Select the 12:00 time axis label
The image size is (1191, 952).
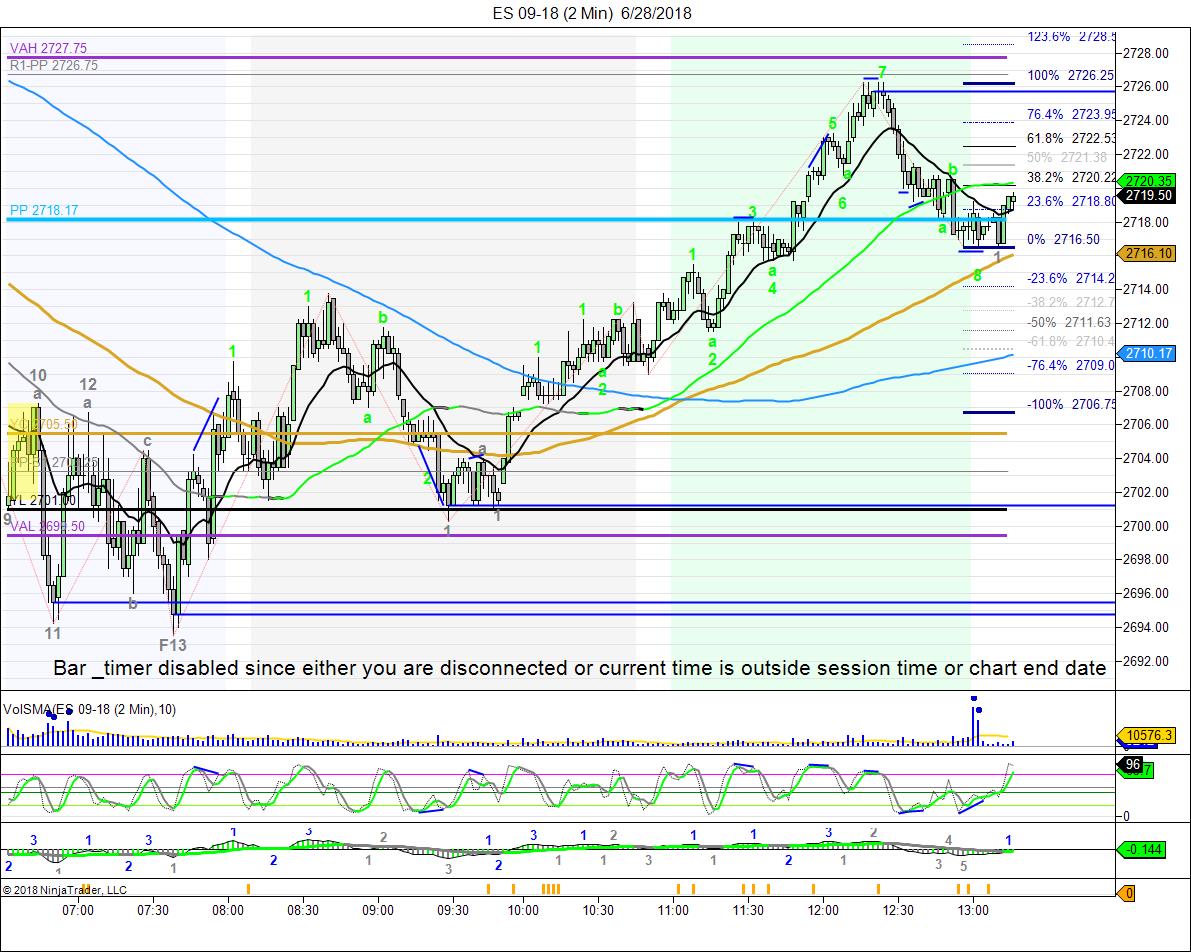click(823, 910)
